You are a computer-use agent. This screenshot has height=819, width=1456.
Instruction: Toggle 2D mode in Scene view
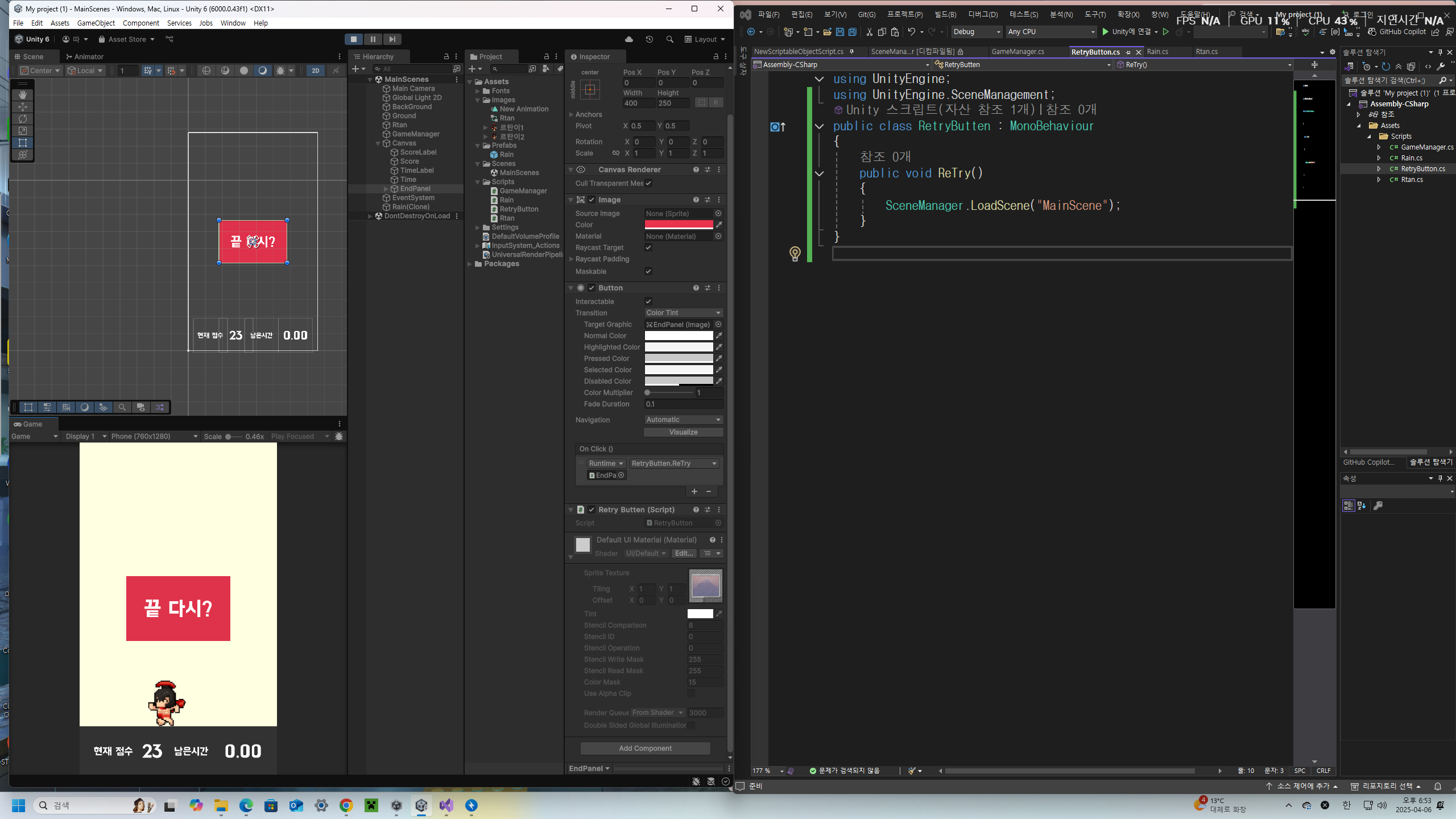pyautogui.click(x=316, y=71)
